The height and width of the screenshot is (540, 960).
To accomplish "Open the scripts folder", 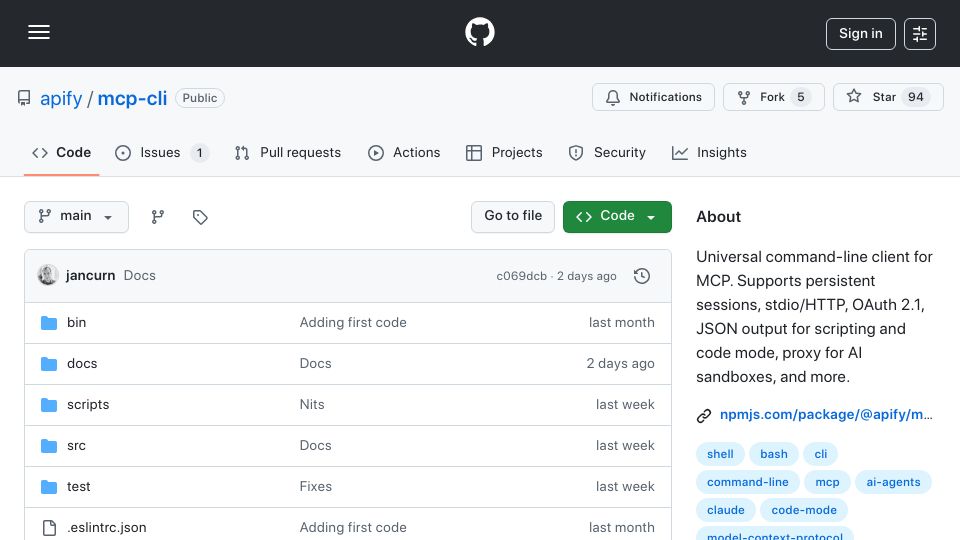I will point(88,405).
